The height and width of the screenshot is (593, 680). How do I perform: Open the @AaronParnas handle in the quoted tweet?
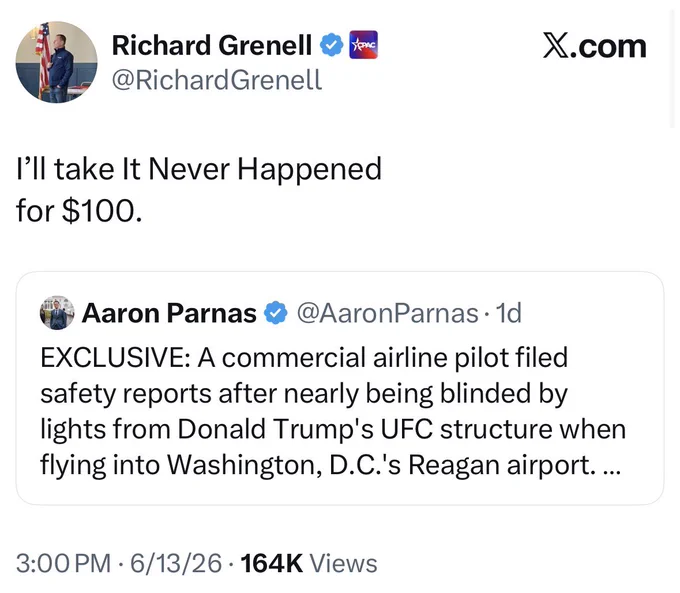click(x=387, y=313)
